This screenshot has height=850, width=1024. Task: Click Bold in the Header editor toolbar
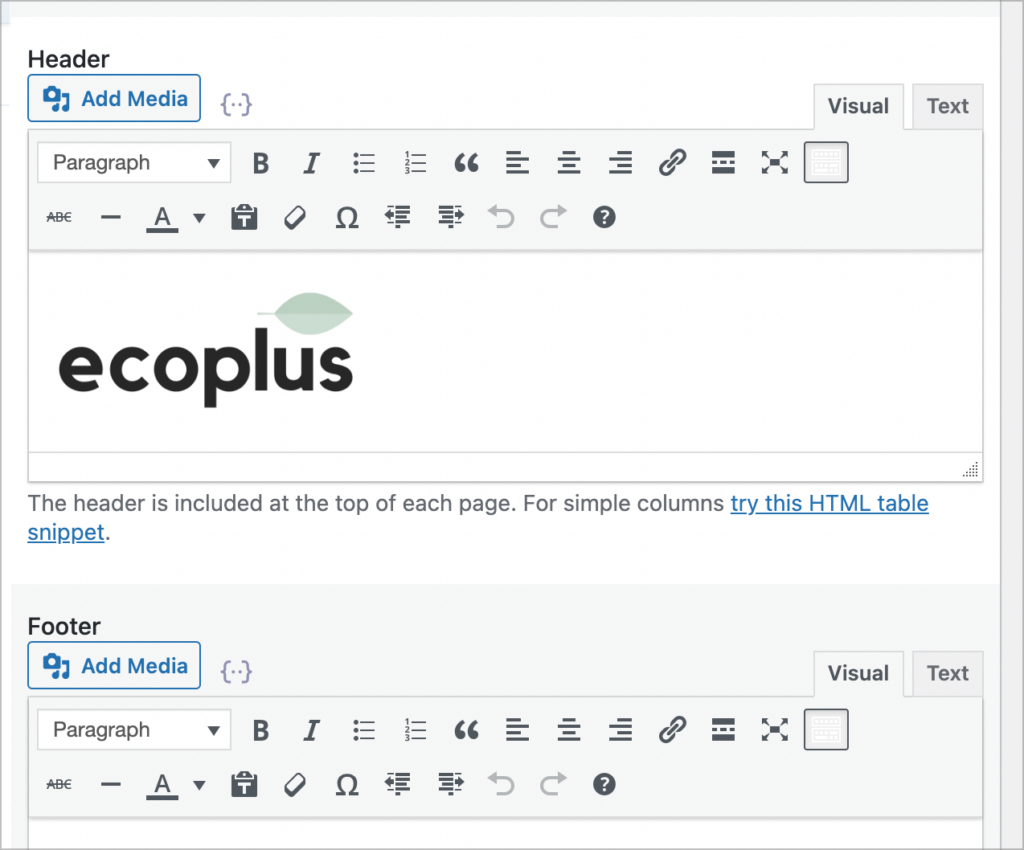(x=261, y=163)
